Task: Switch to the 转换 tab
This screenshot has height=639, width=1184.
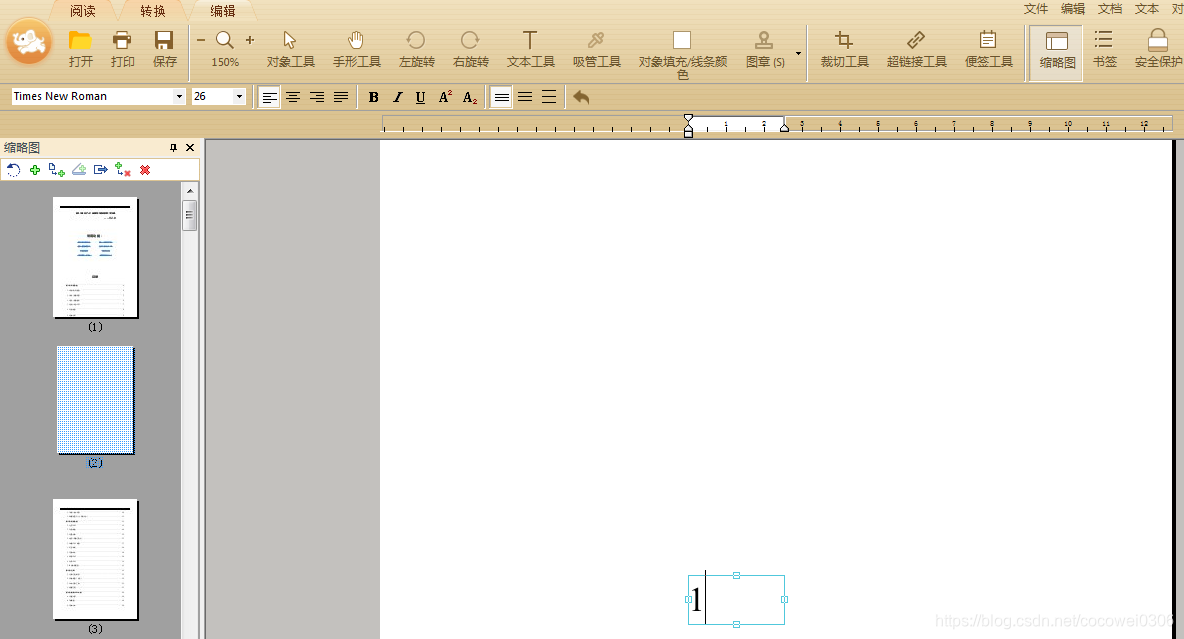Action: (153, 11)
